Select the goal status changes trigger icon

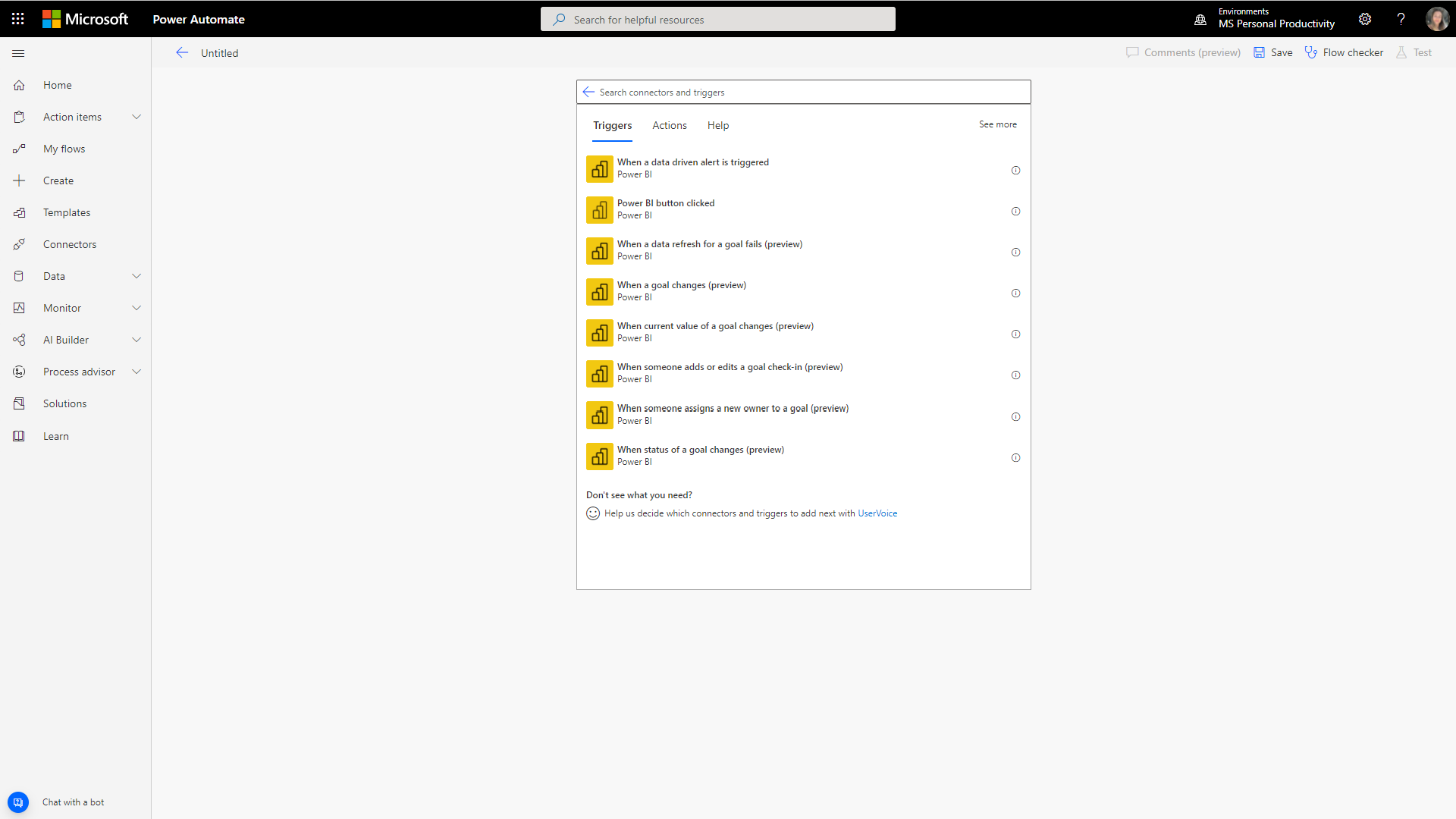tap(599, 456)
